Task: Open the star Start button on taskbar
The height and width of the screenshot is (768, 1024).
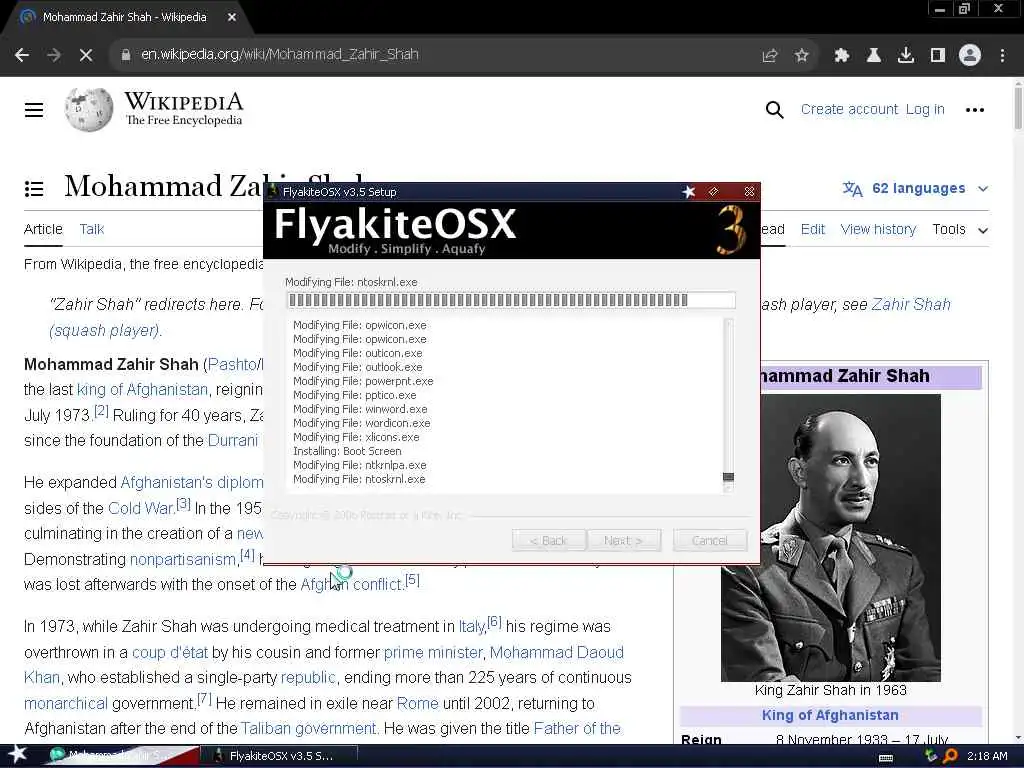Action: [18, 754]
